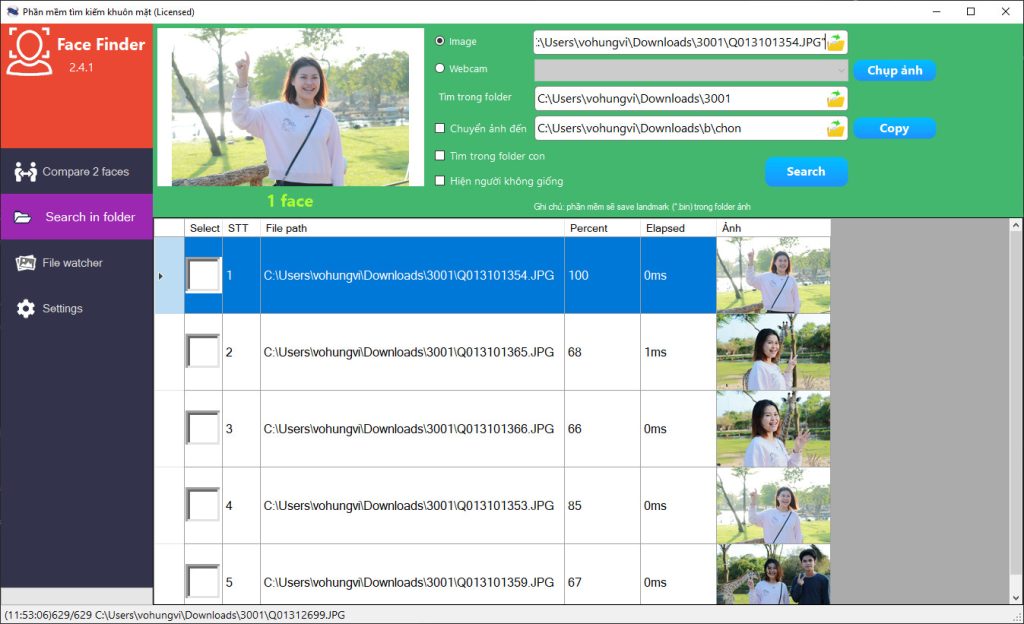Click the Percent column header
1024x624 pixels.
click(x=600, y=228)
